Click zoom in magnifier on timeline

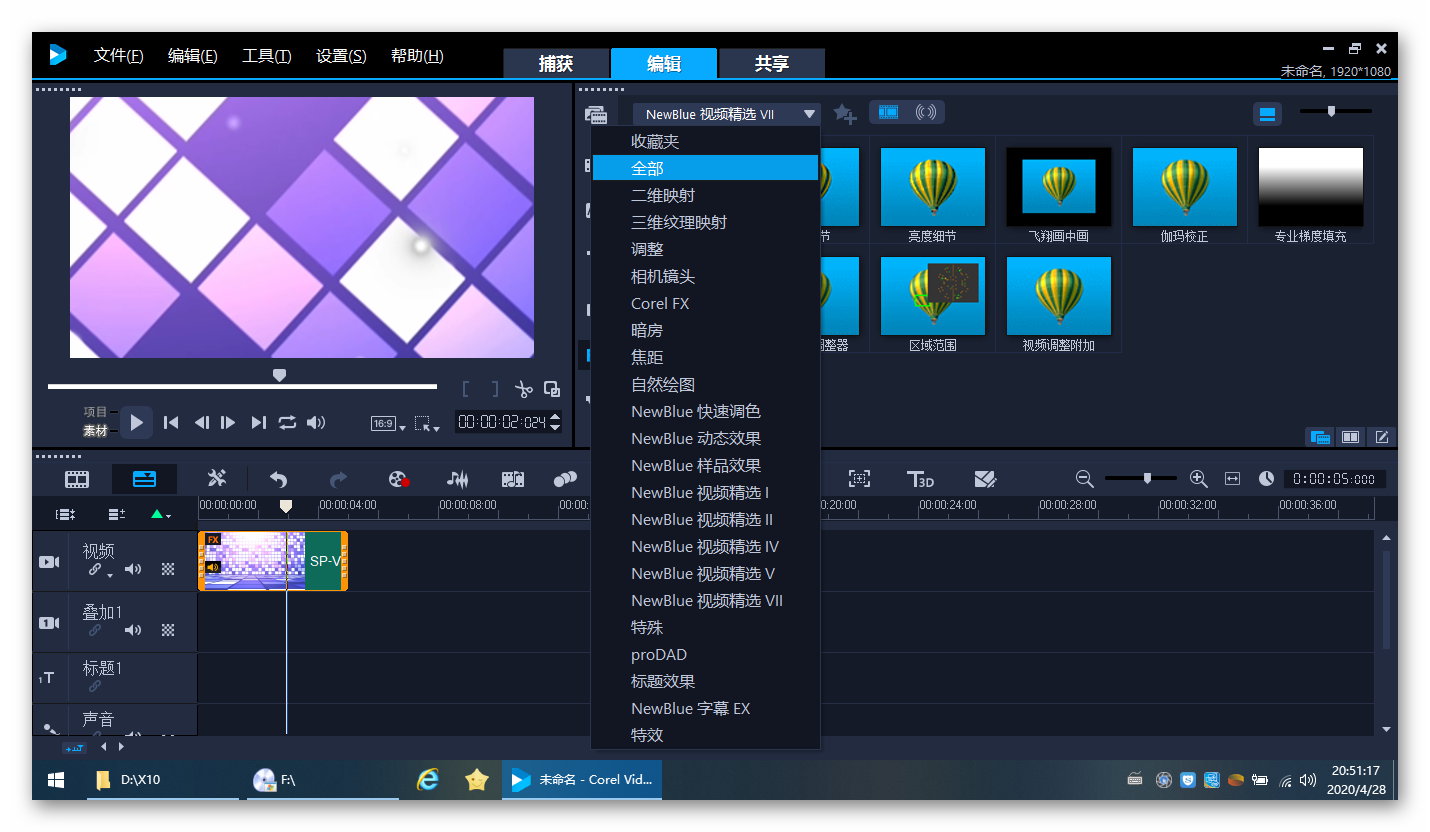[x=1199, y=479]
